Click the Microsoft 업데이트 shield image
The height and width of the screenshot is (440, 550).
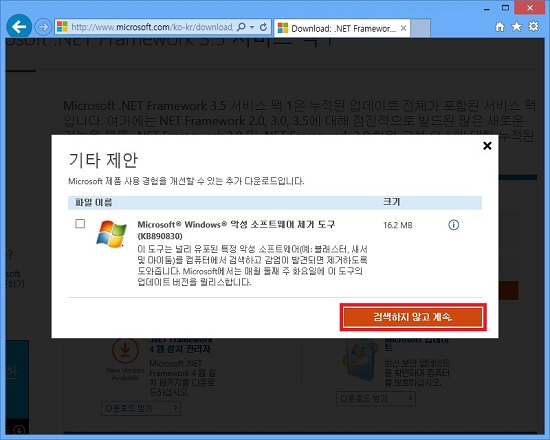[x=360, y=361]
